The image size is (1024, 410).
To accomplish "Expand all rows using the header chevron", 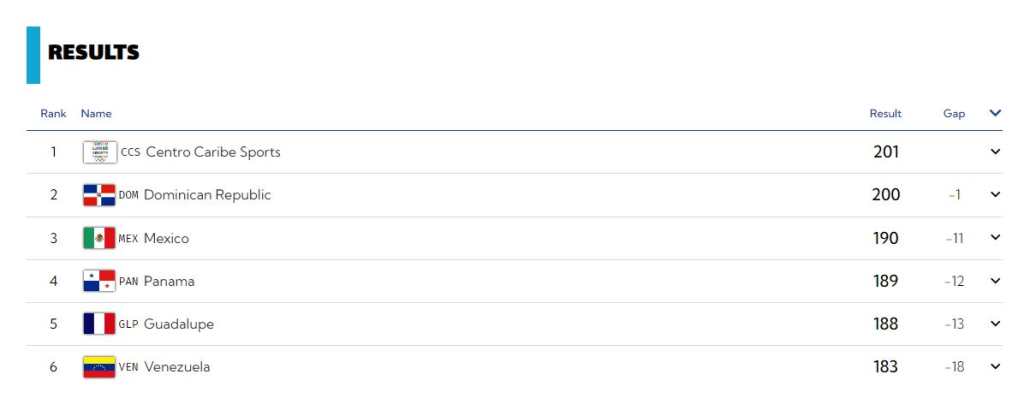I will click(995, 113).
